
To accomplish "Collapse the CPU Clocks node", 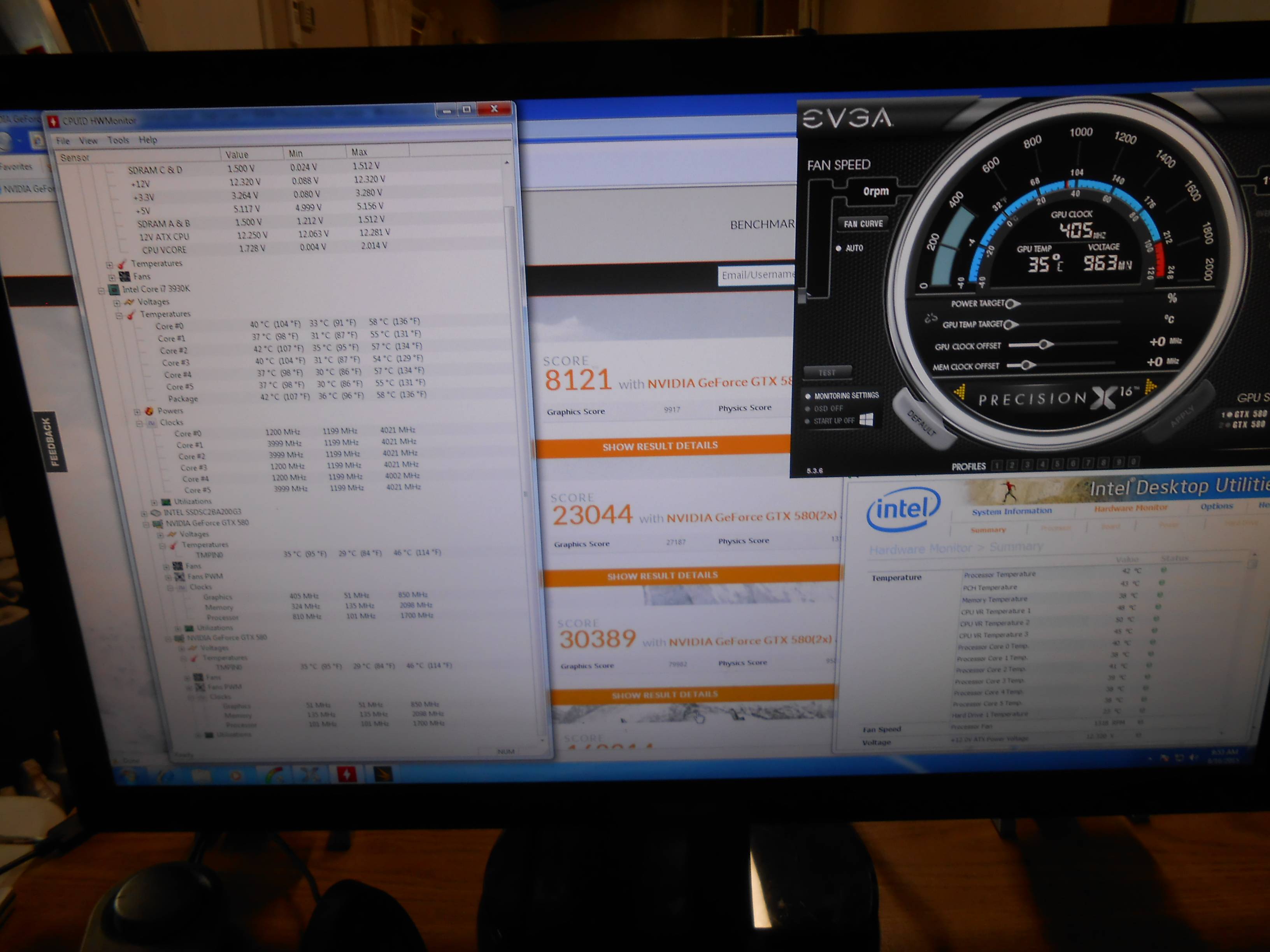I will pyautogui.click(x=140, y=423).
